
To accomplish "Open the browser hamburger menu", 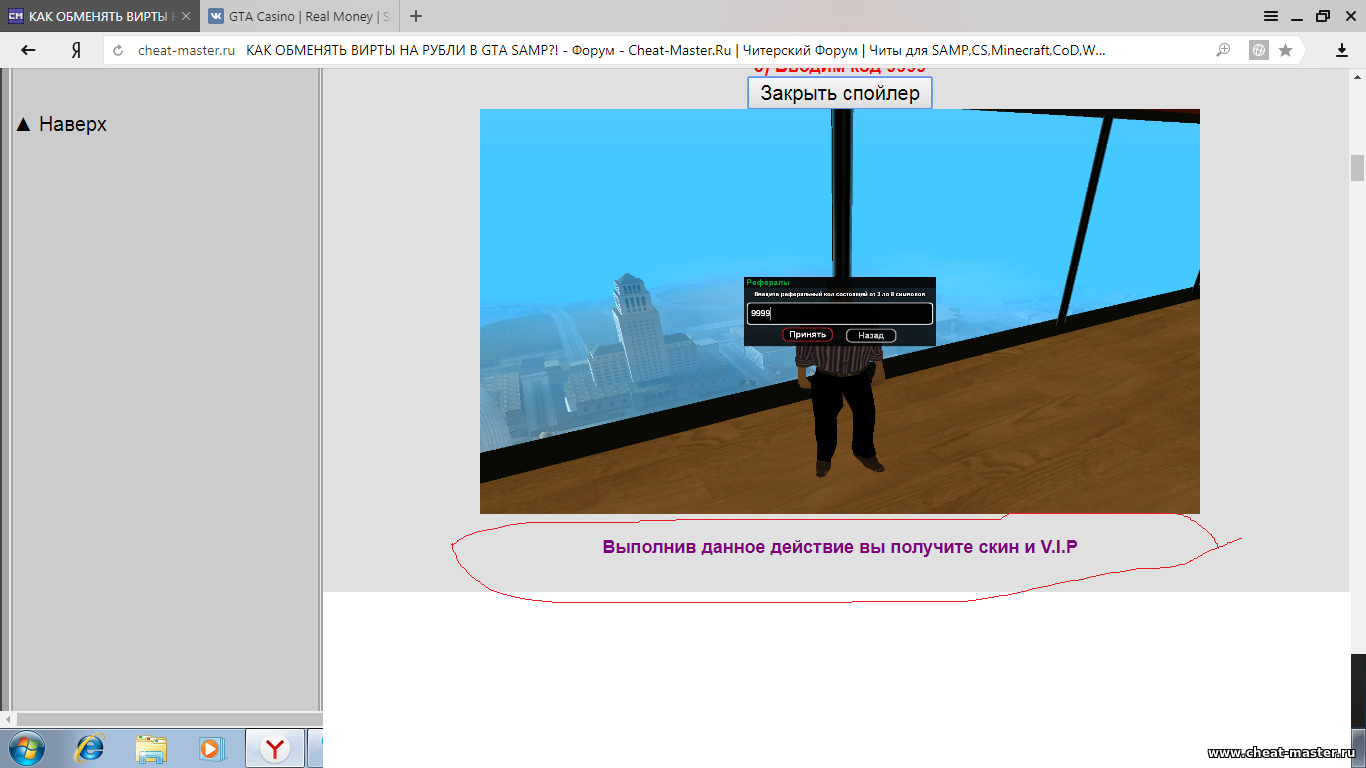I will [x=1271, y=16].
